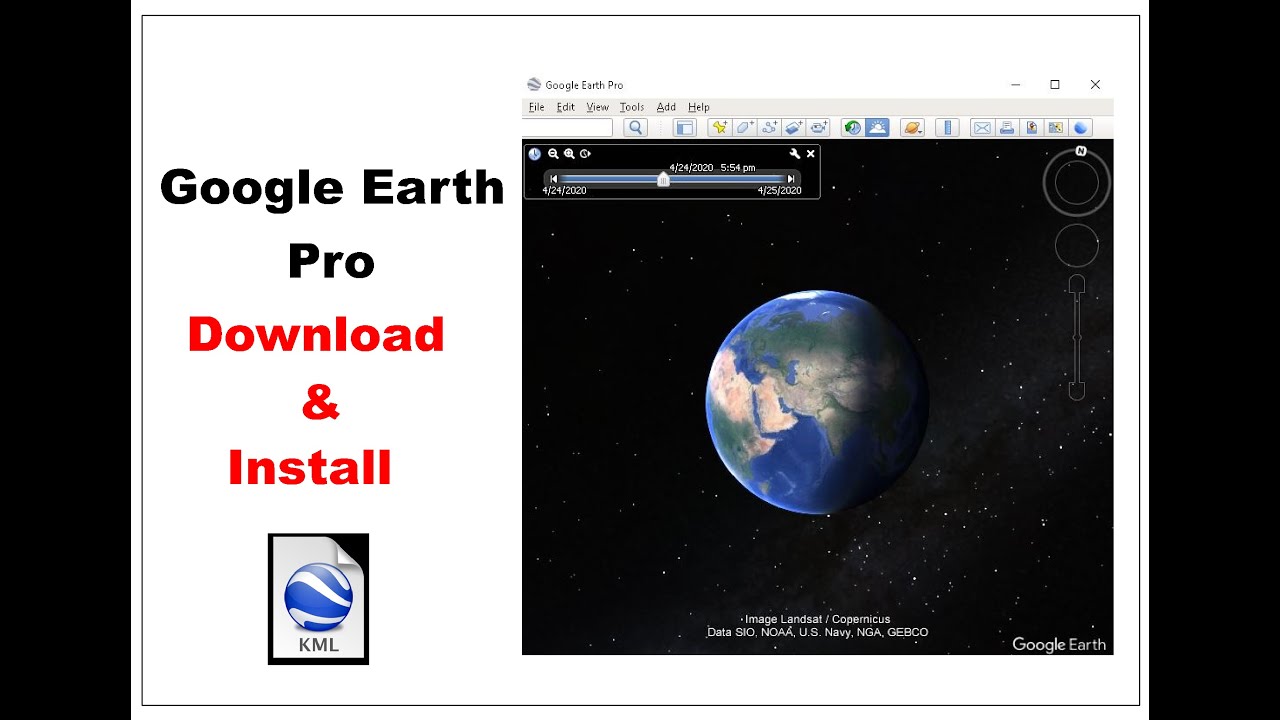Toggle historical imagery
Image resolution: width=1280 pixels, height=720 pixels.
(x=852, y=127)
